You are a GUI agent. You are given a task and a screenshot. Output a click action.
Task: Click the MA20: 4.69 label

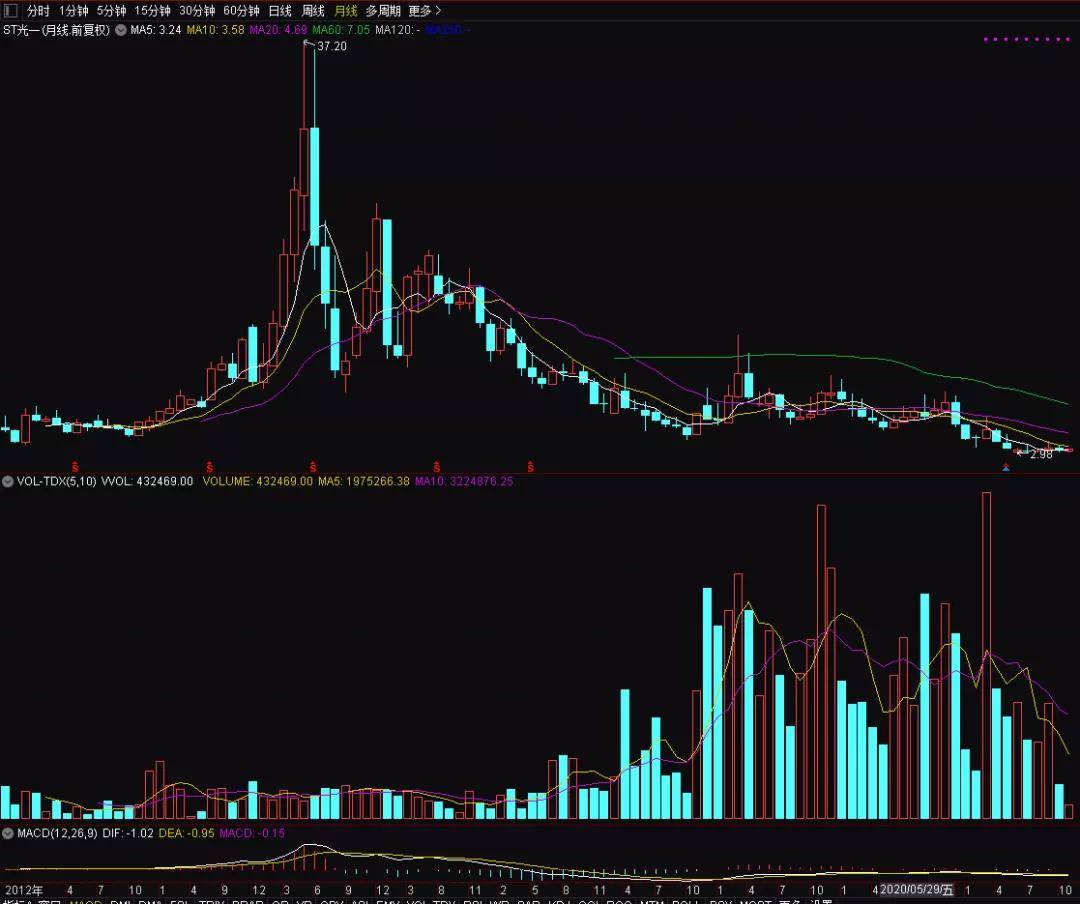click(x=278, y=30)
